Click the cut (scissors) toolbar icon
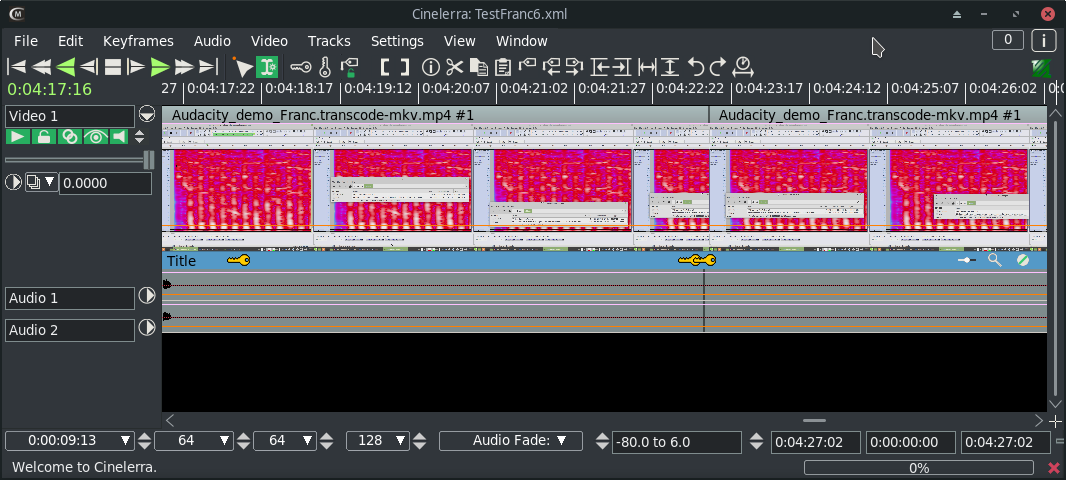The width and height of the screenshot is (1066, 480). click(x=455, y=67)
